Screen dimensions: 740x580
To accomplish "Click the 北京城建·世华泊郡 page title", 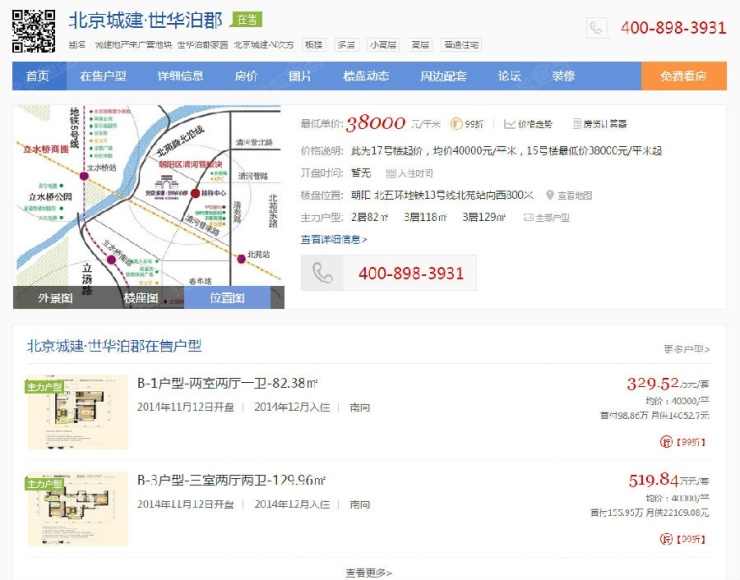I will [x=146, y=20].
